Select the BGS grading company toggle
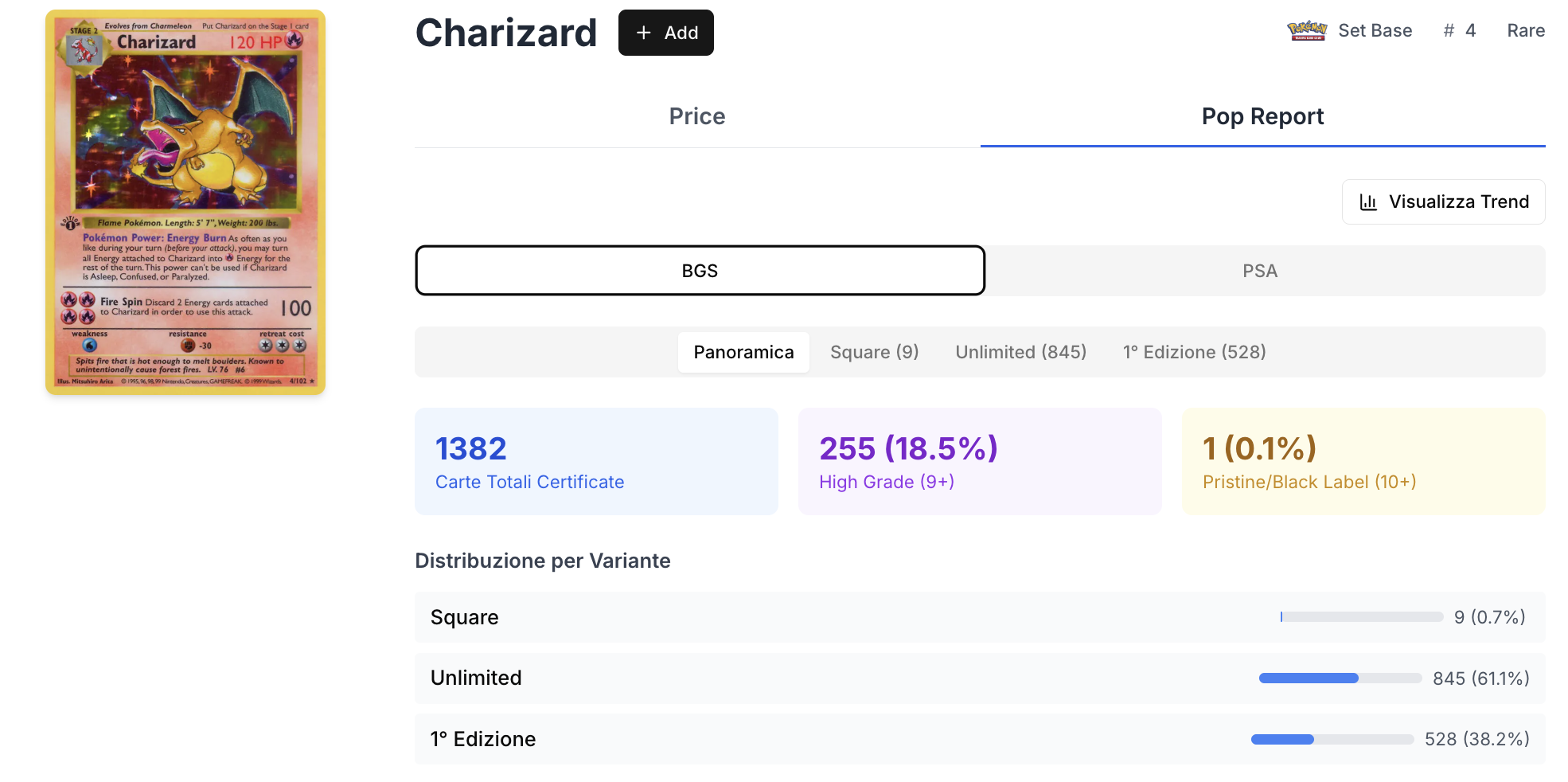Image resolution: width=1568 pixels, height=782 pixels. (x=700, y=271)
